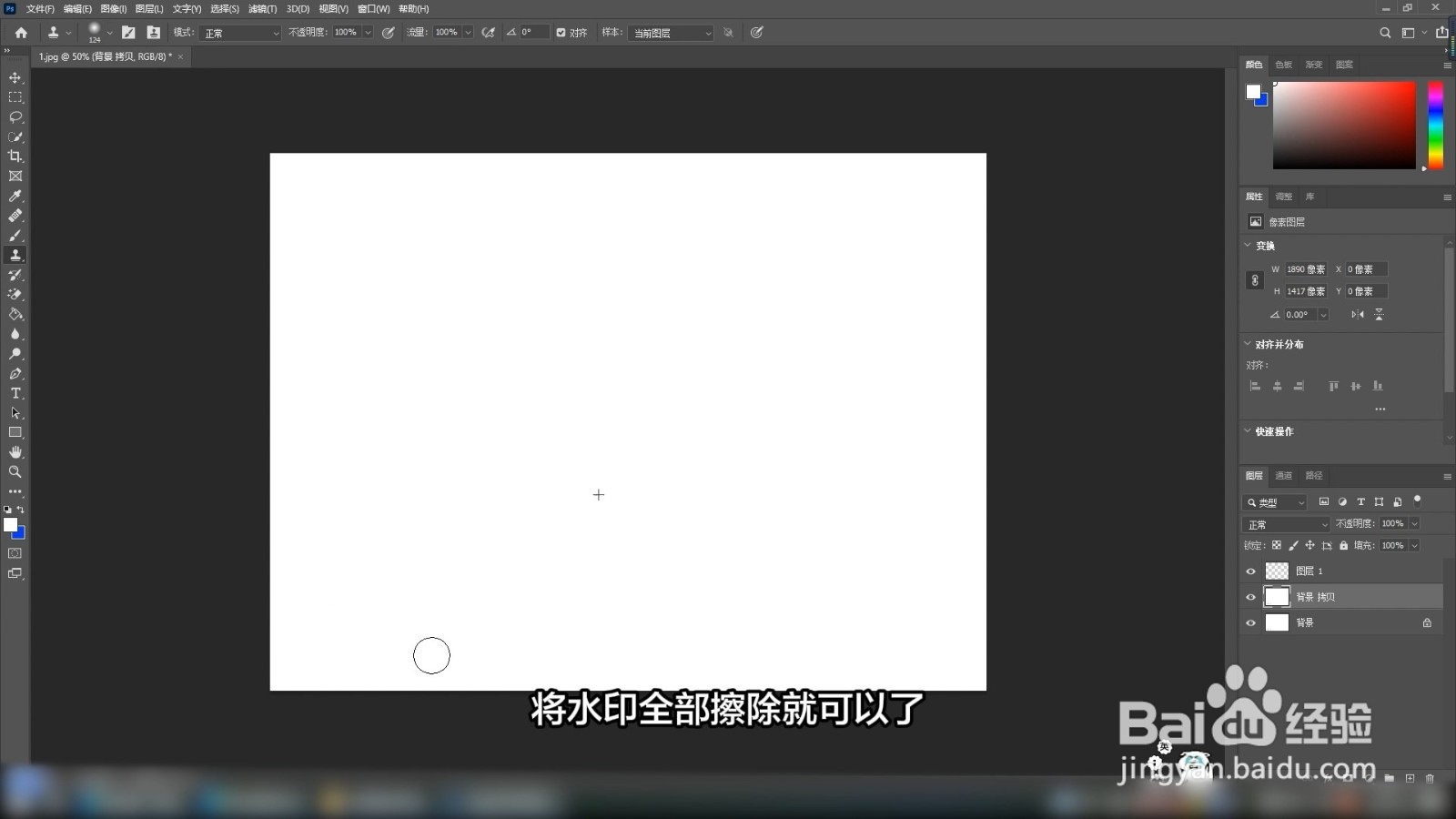
Task: Select the Hand tool
Action: pos(15,452)
